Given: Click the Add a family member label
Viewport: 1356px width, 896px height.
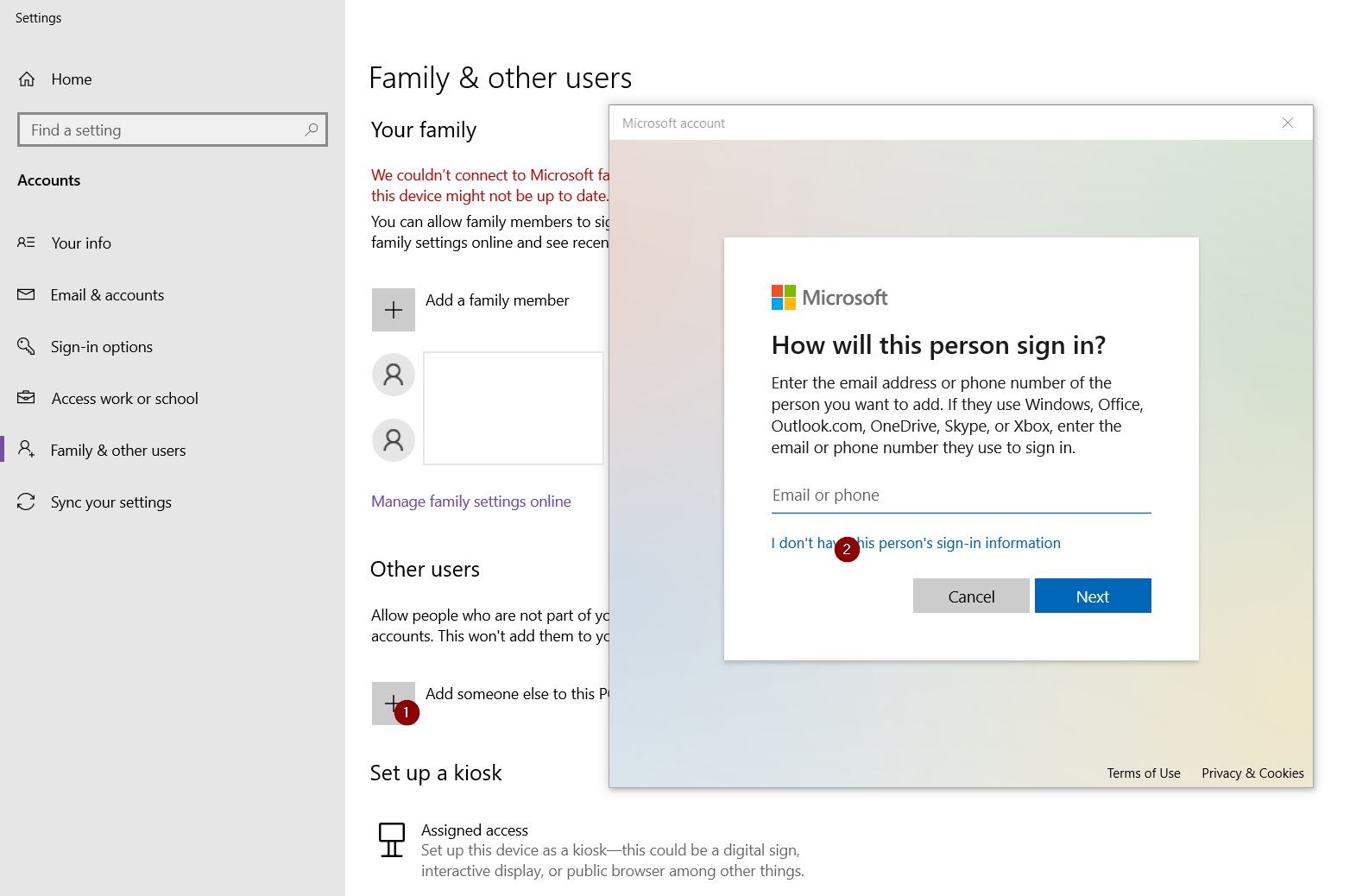Looking at the screenshot, I should [497, 300].
